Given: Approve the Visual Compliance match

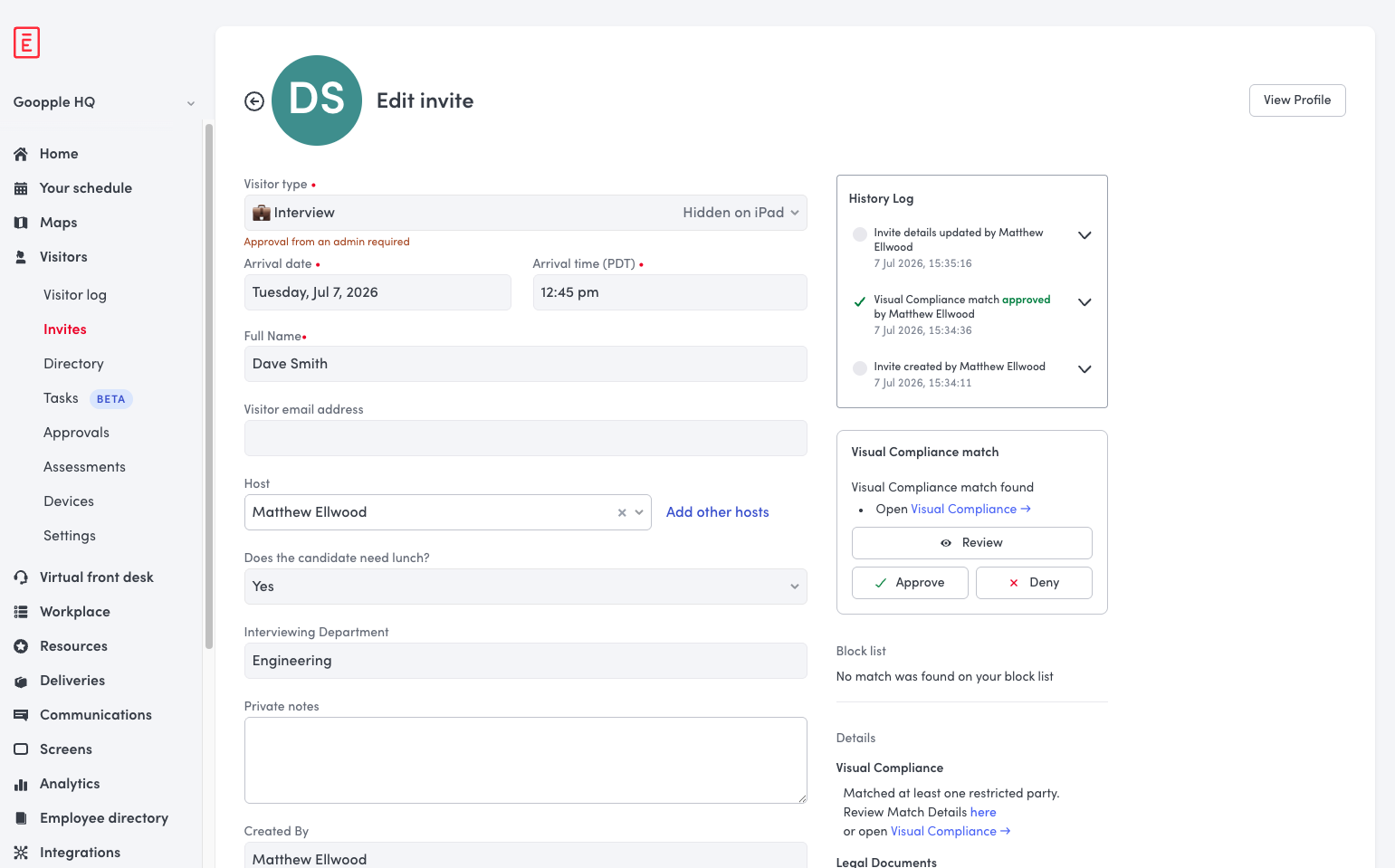Looking at the screenshot, I should click(x=910, y=583).
